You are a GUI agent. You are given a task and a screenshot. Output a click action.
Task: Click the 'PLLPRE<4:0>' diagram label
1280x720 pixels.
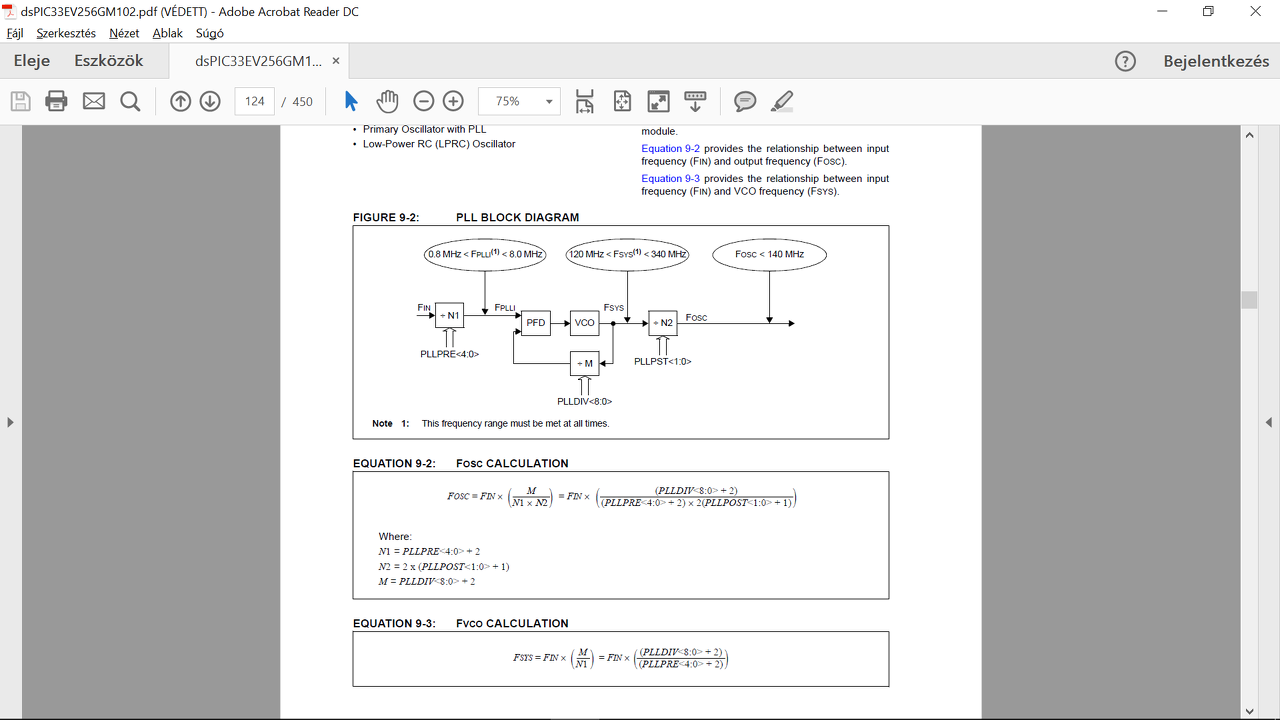pyautogui.click(x=450, y=354)
